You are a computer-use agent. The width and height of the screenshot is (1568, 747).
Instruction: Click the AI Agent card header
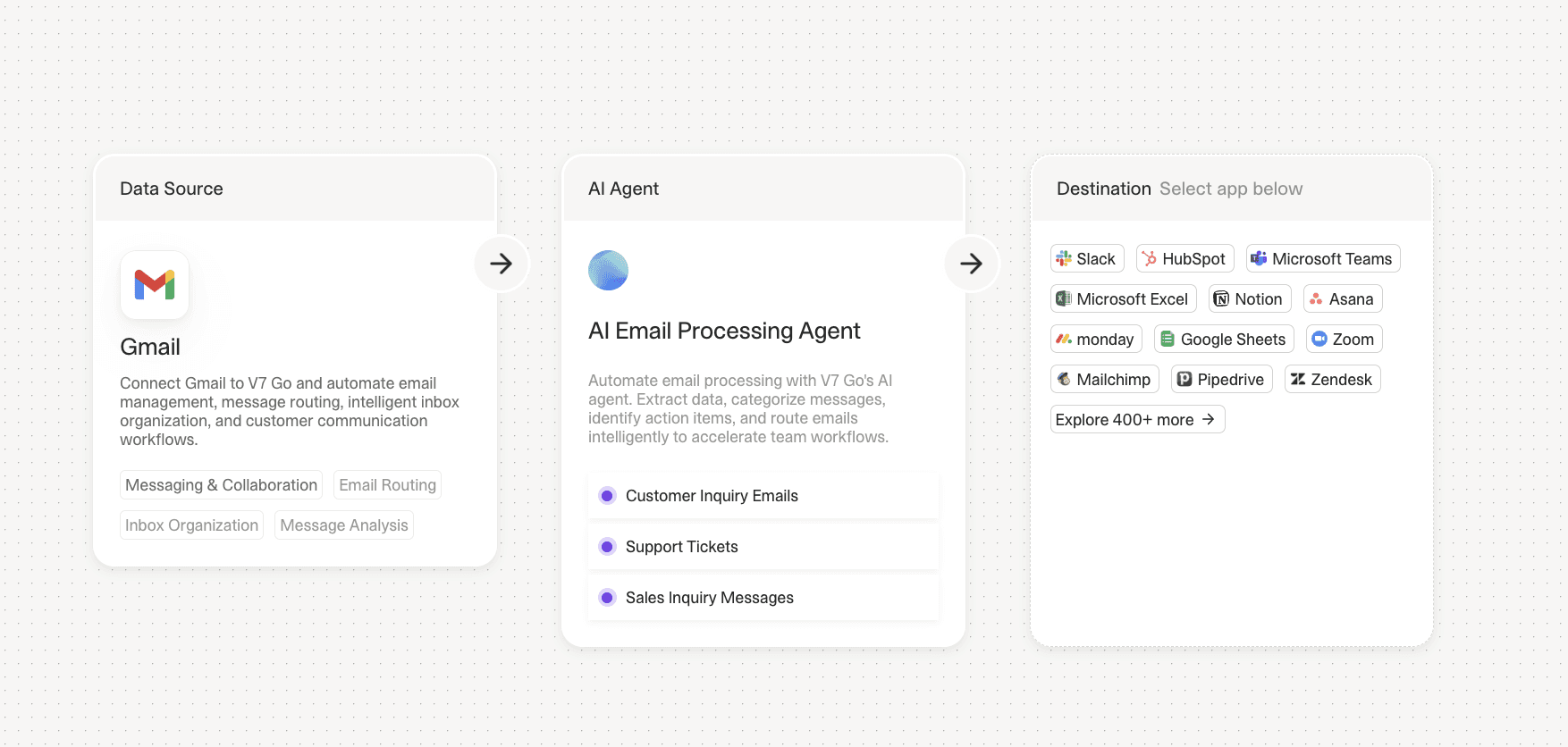(763, 189)
